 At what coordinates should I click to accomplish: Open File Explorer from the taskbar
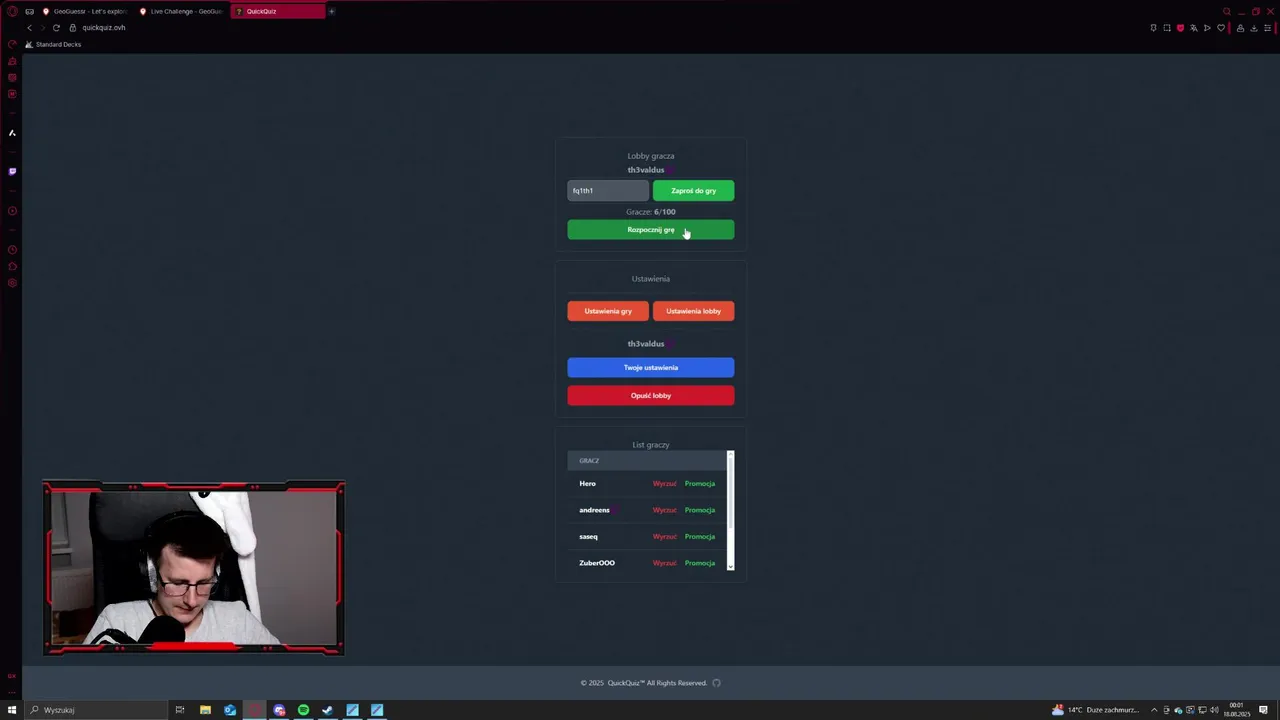click(205, 710)
